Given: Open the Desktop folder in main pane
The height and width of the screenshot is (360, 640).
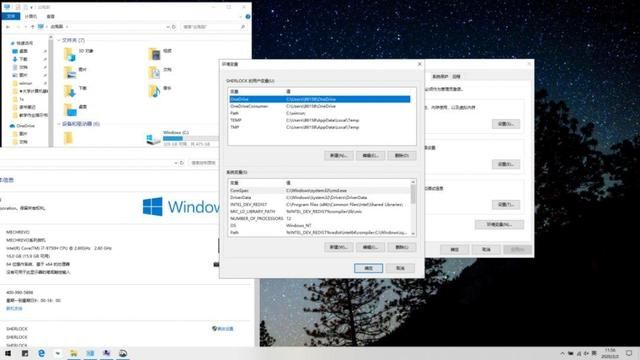Looking at the screenshot, I should click(76, 109).
